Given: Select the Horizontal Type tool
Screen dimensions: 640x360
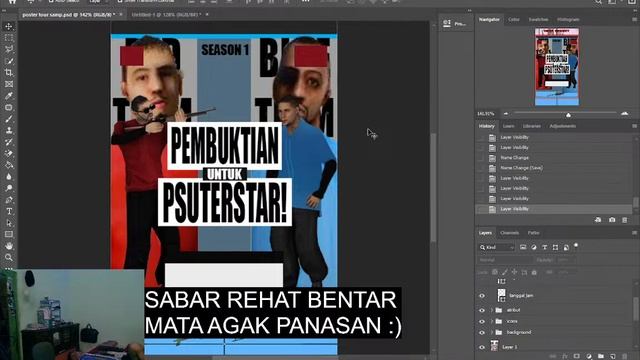Looking at the screenshot, I should tap(9, 211).
